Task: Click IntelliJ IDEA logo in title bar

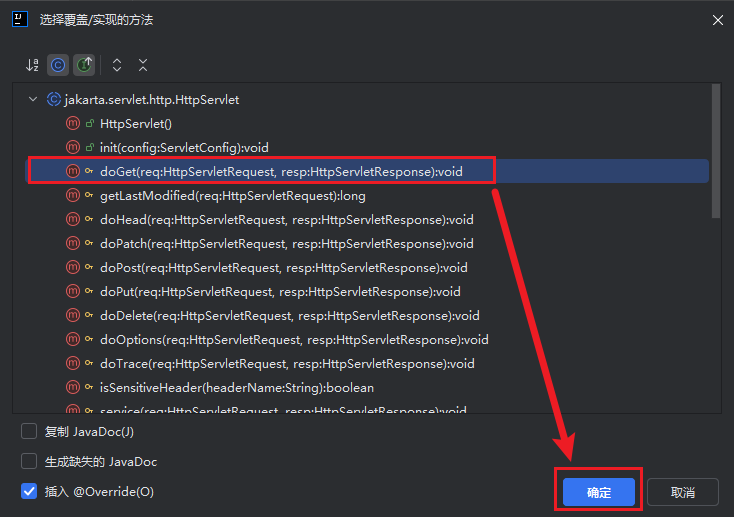Action: point(20,20)
